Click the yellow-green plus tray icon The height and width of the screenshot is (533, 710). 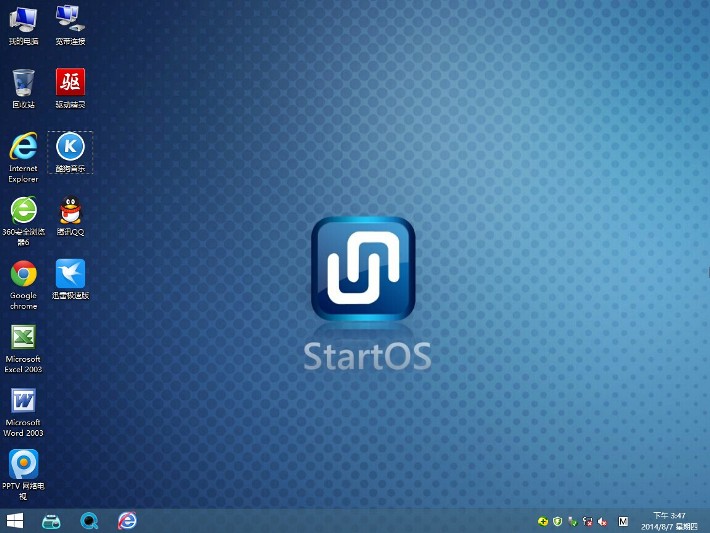click(542, 522)
